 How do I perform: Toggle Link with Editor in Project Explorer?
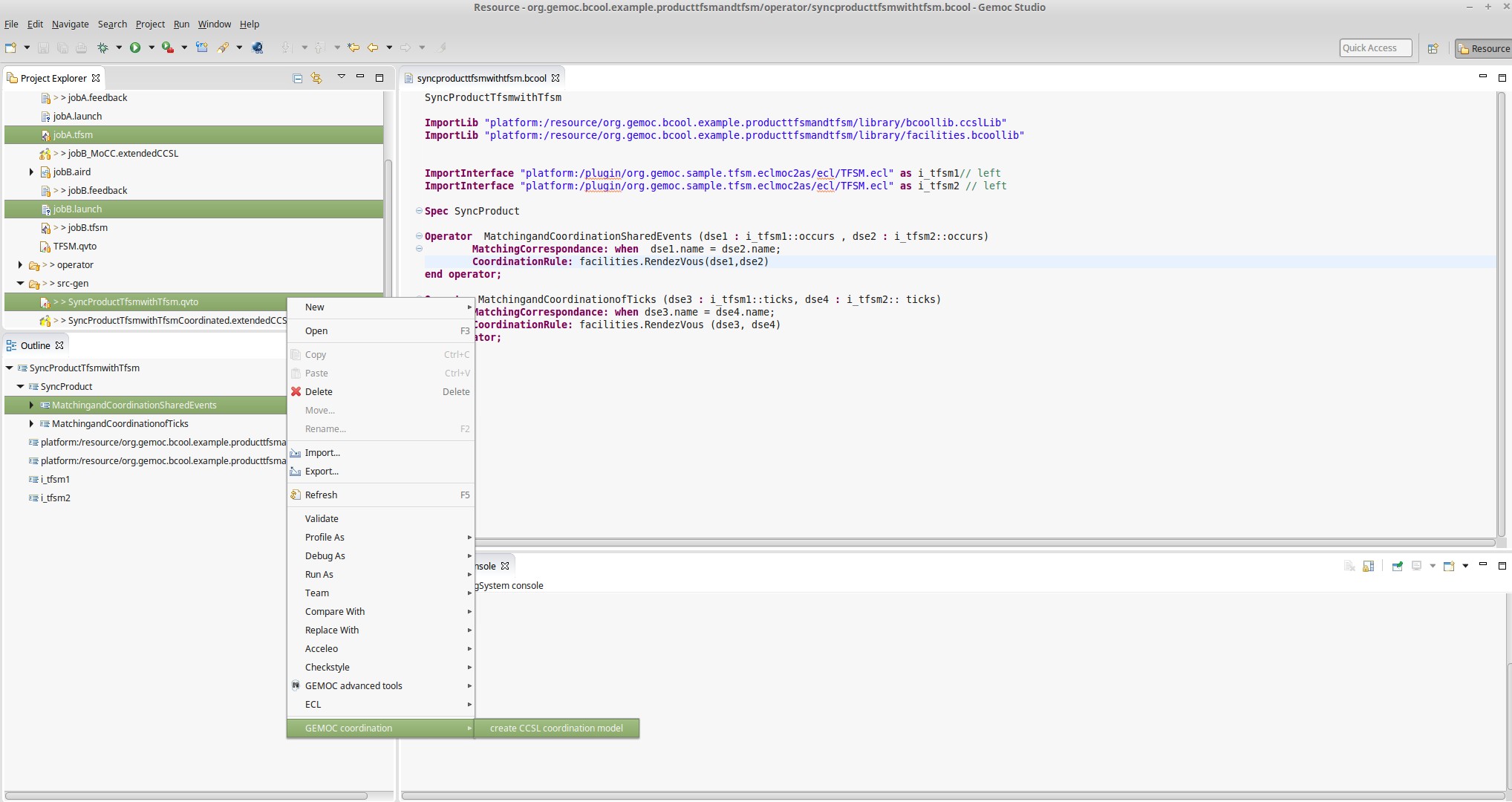coord(317,78)
